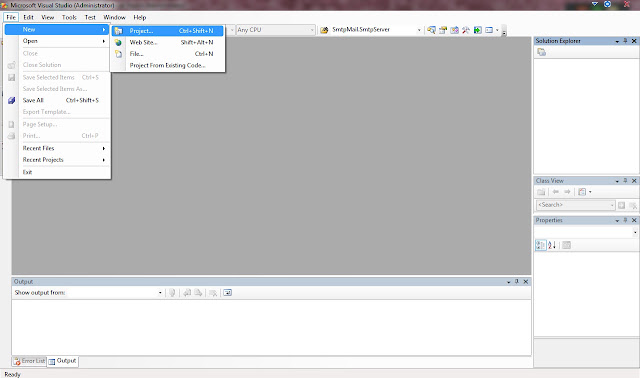Click the Solution Explorer properties toolbar icon

pyautogui.click(x=542, y=52)
